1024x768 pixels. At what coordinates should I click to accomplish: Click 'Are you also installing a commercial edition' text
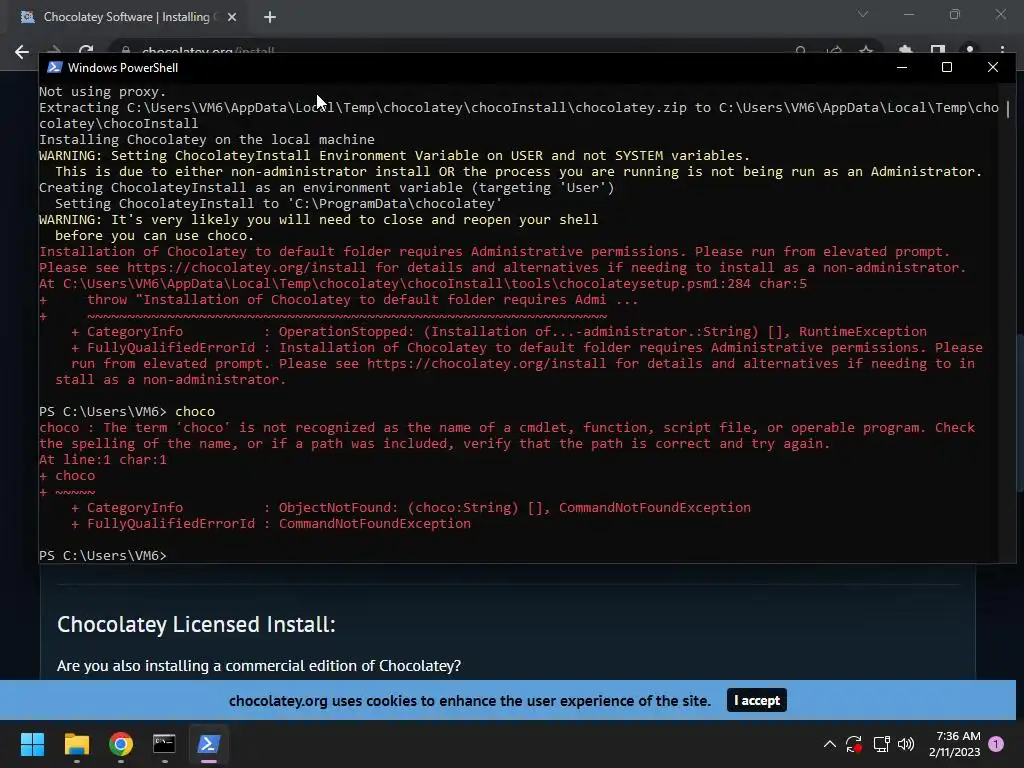[x=259, y=665]
